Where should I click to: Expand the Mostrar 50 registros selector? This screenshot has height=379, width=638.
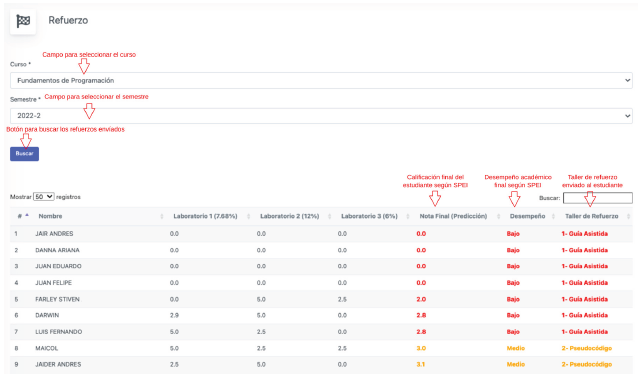point(44,197)
